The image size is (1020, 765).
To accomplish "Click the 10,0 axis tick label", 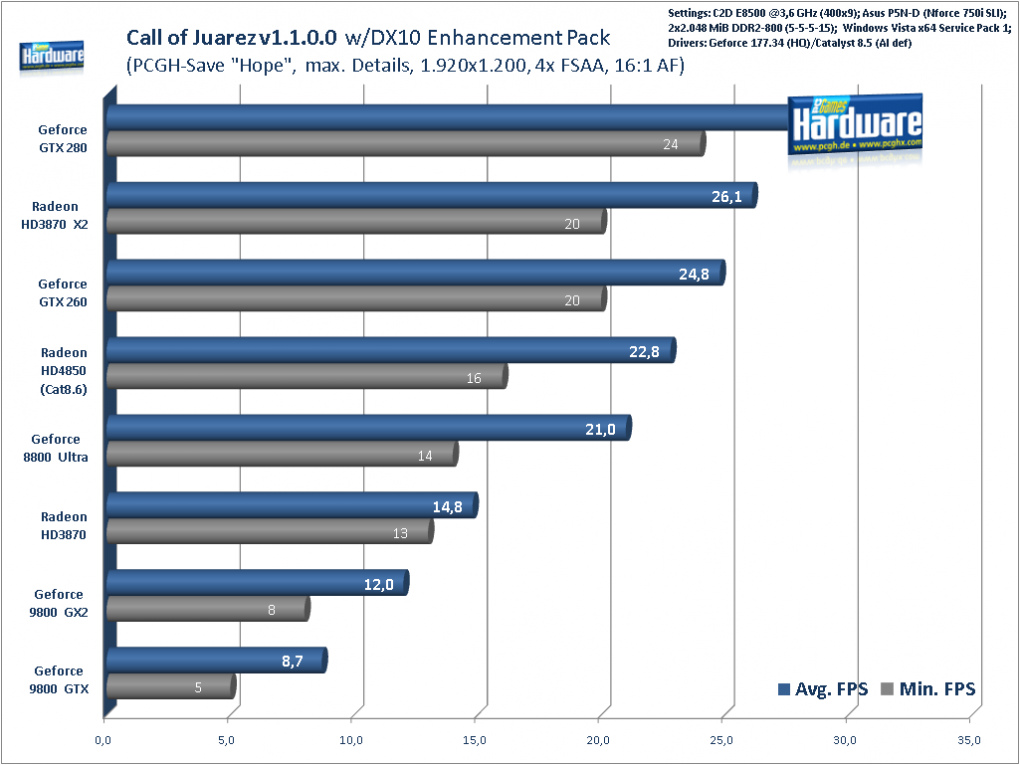I will (x=351, y=740).
